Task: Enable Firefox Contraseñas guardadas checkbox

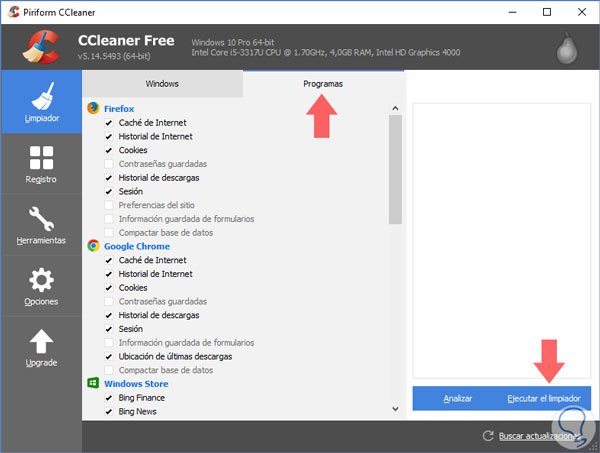Action: click(108, 164)
